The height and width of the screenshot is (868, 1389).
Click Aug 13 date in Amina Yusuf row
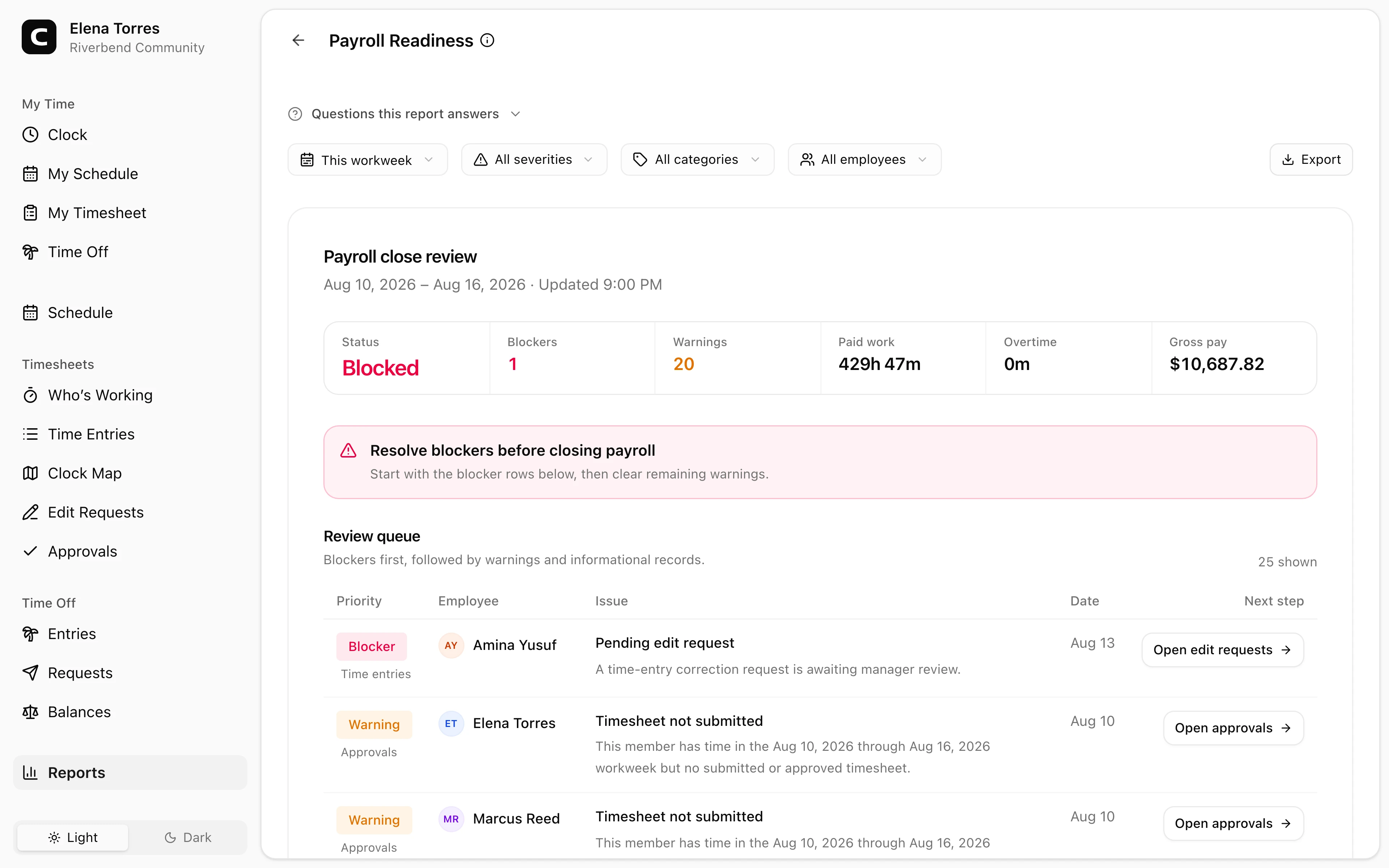(x=1092, y=643)
